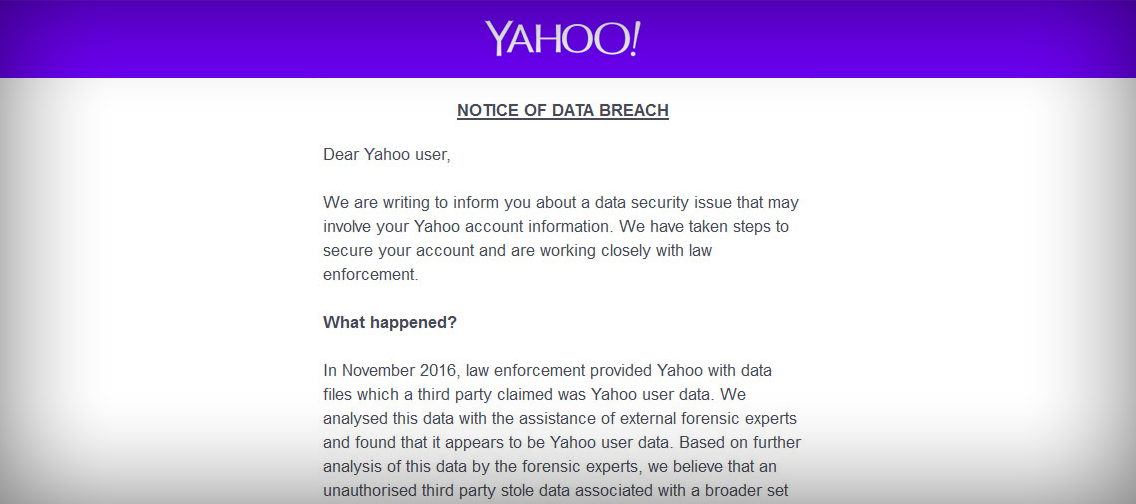Click the purple header banner beside logo
The width and height of the screenshot is (1136, 504).
click(x=869, y=38)
